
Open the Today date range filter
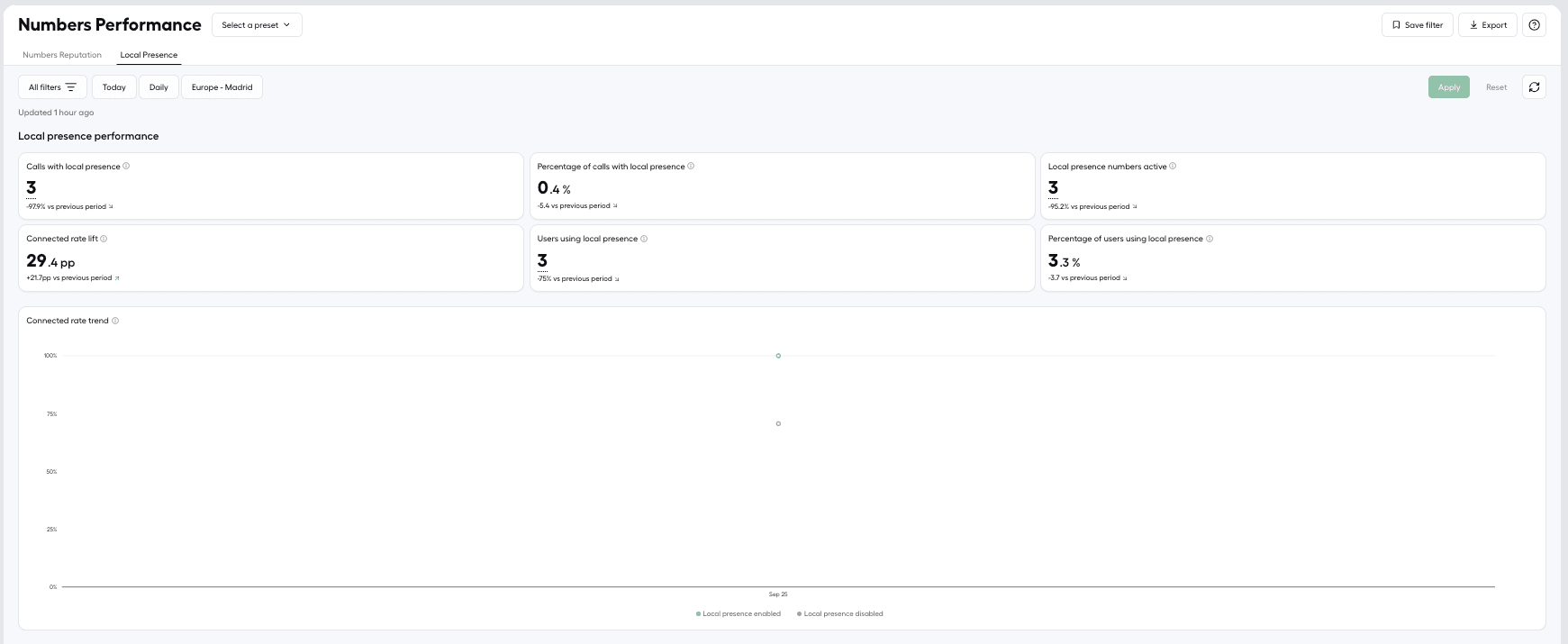point(114,87)
